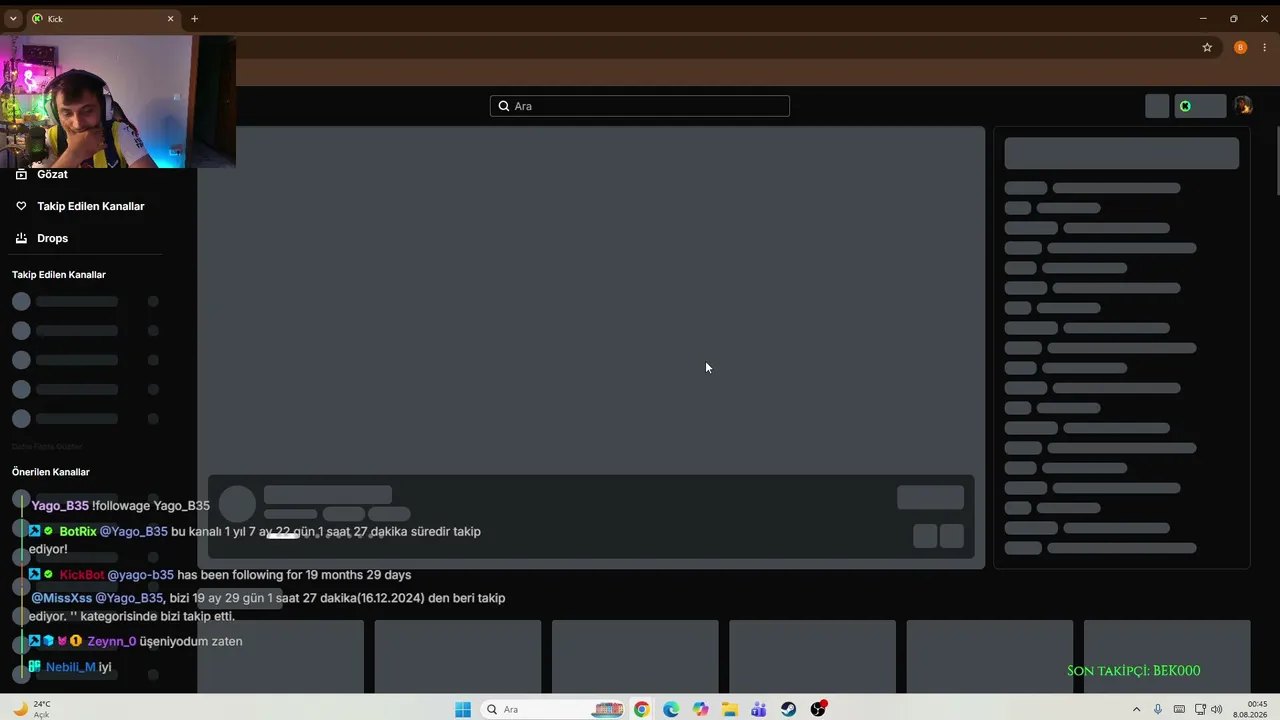Open Steam from the taskbar
The image size is (1280, 720).
789,709
